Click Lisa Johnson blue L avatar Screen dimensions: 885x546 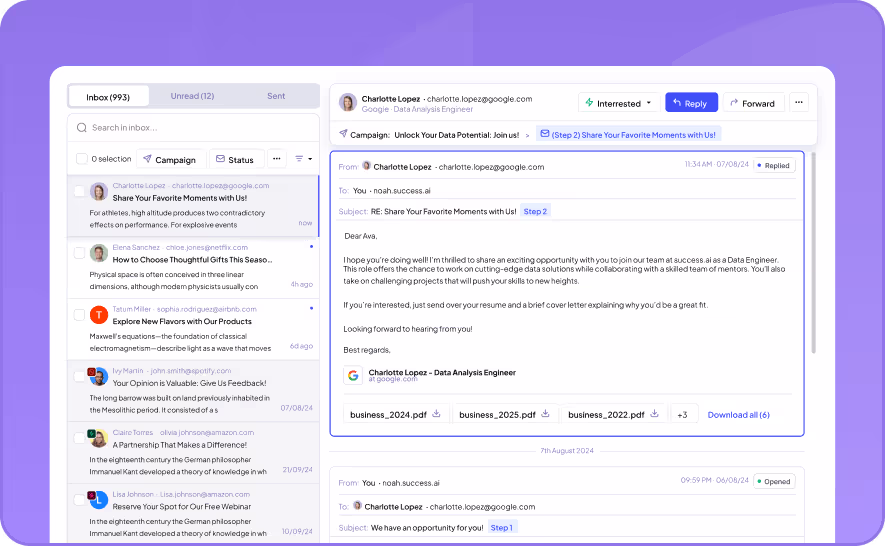99,500
